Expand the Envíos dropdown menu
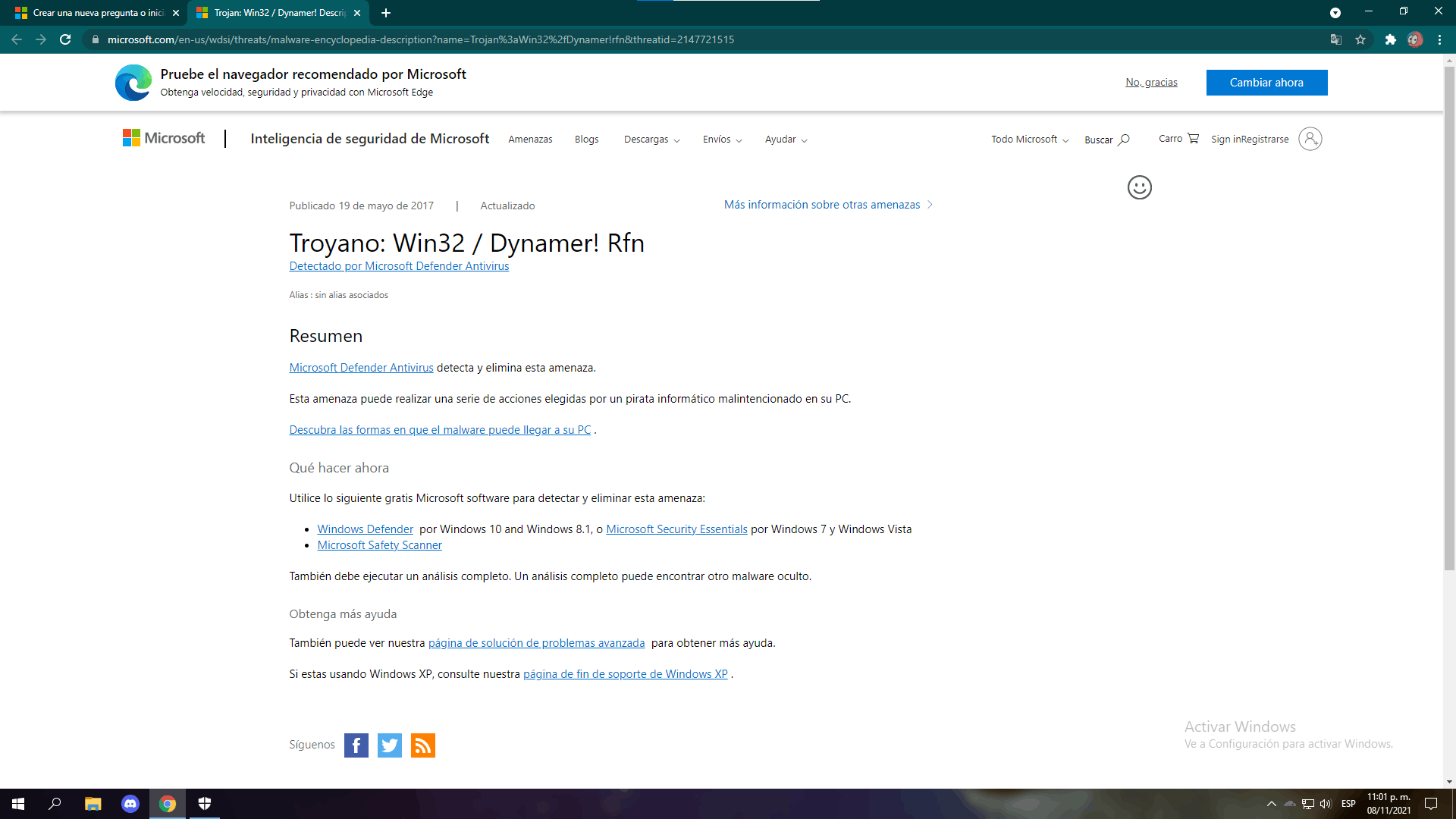 click(x=722, y=140)
